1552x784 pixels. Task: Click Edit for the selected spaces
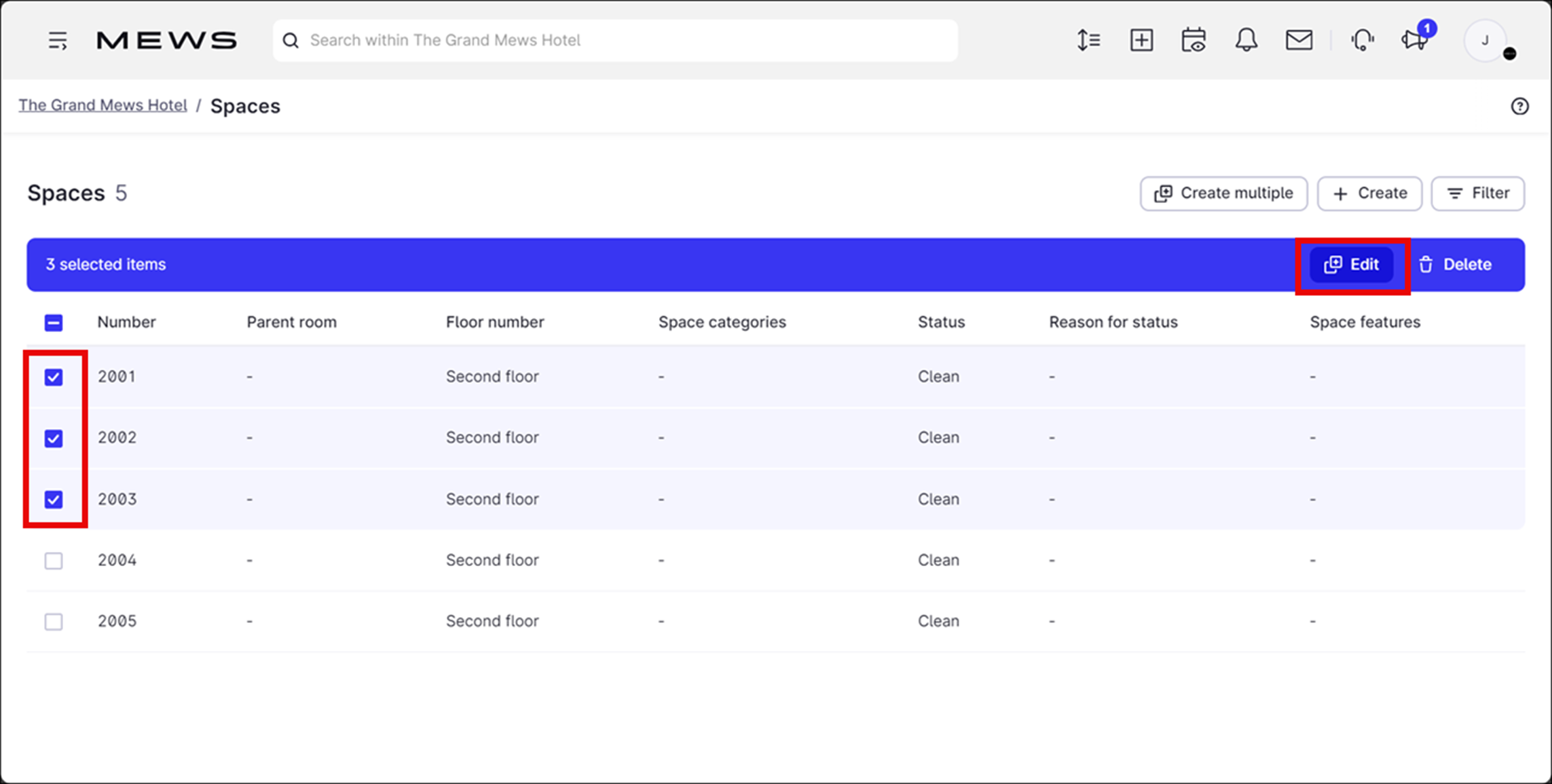coord(1352,264)
